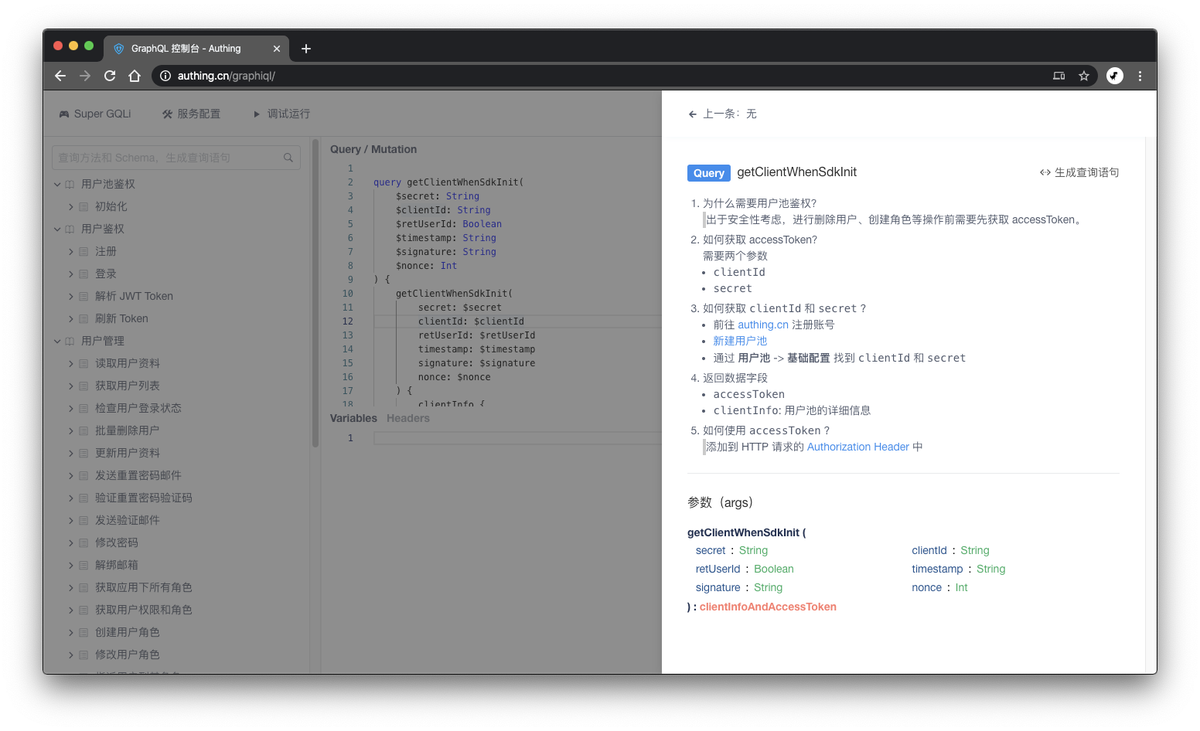Viewport: 1200px width, 731px height.
Task: Expand the 检查用户登录状态 chevron
Action: (x=71, y=408)
